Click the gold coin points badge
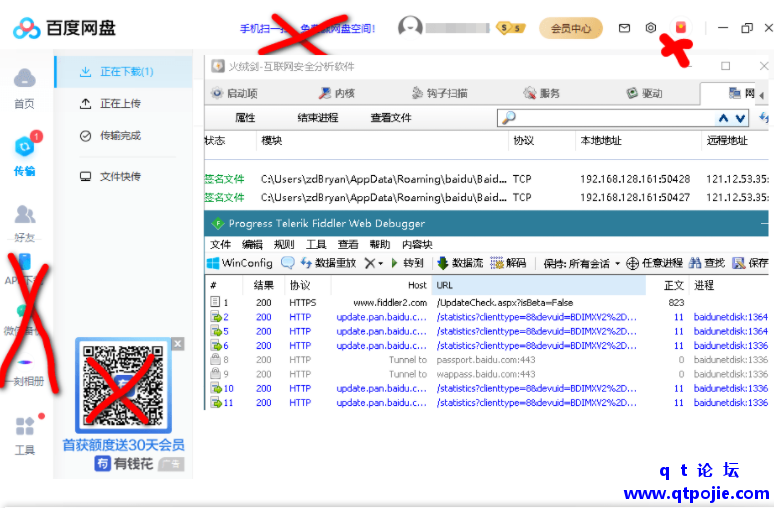 (x=510, y=28)
